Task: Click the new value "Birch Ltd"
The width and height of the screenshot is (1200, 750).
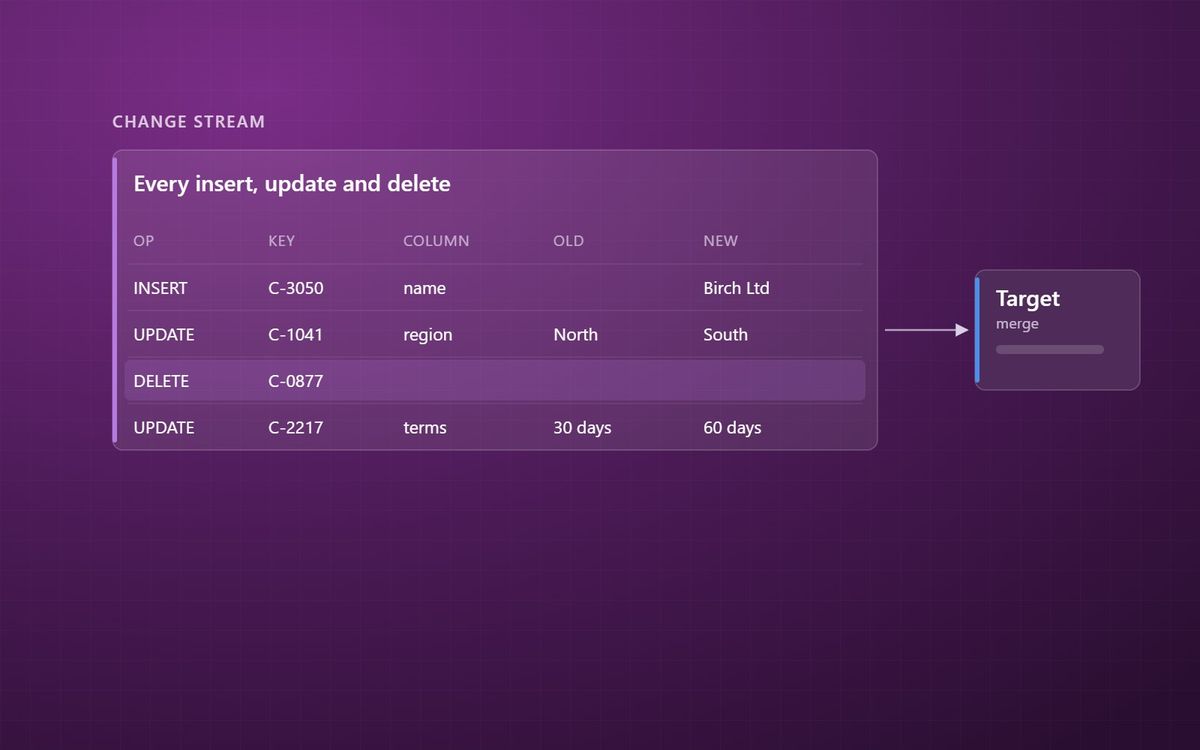Action: coord(736,288)
